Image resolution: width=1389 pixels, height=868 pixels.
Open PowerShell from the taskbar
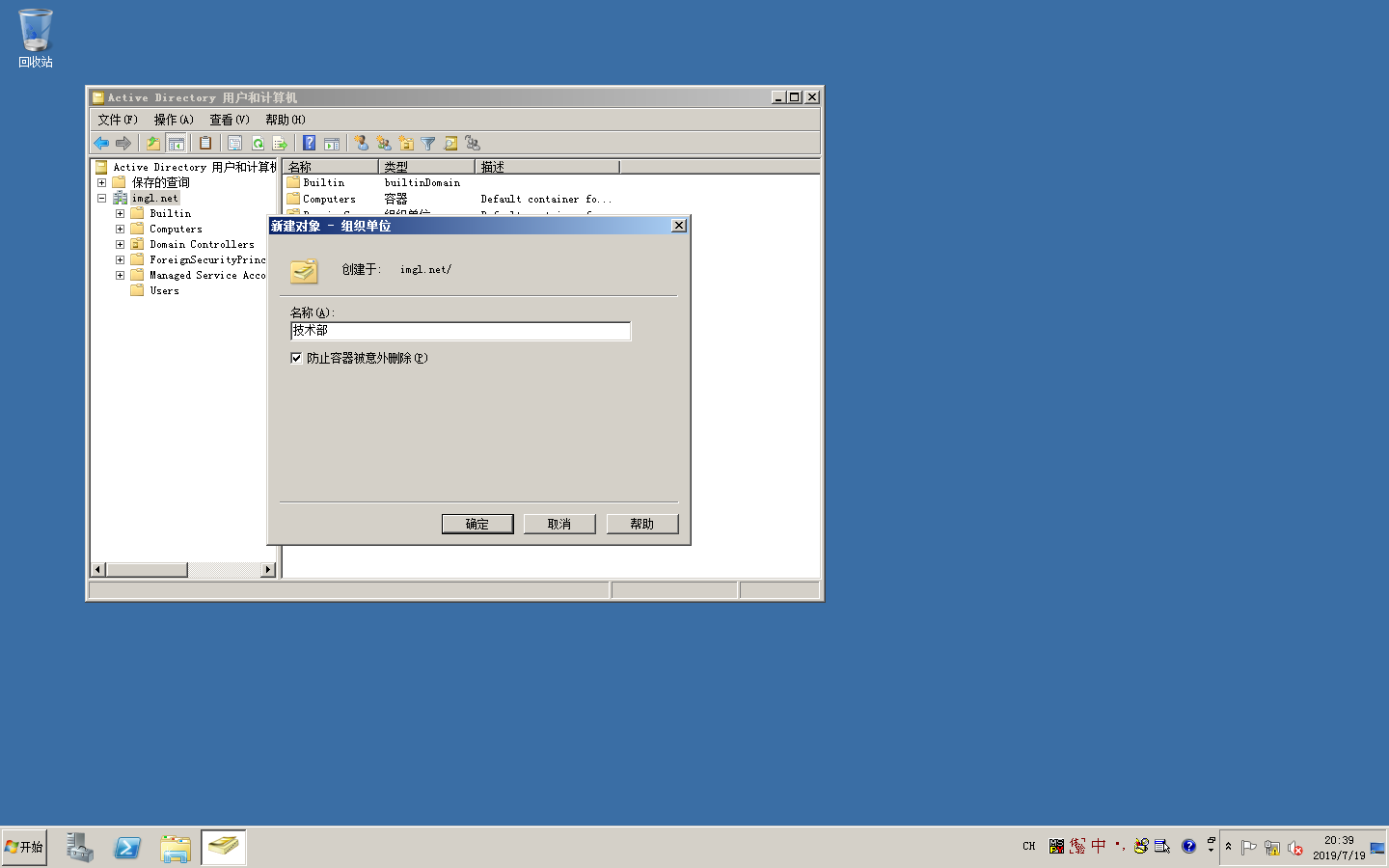tap(127, 848)
